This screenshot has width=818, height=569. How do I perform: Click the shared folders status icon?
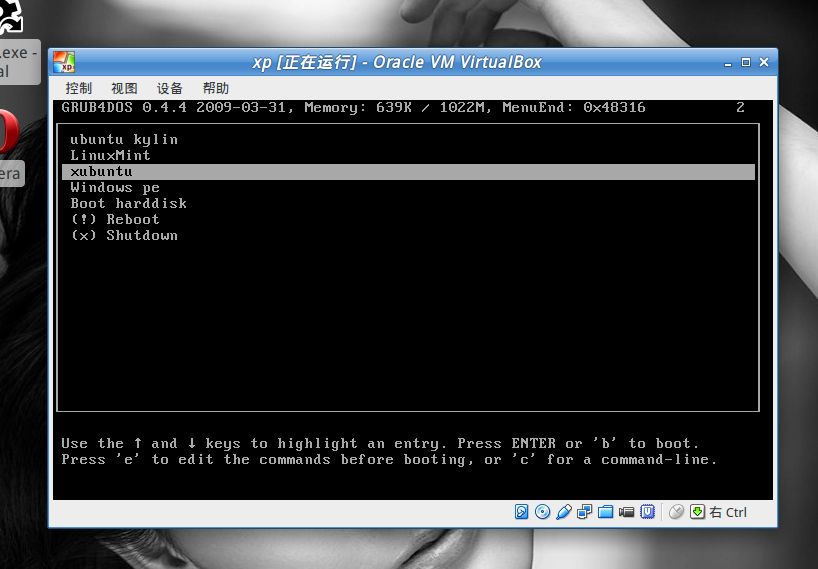pyautogui.click(x=605, y=512)
